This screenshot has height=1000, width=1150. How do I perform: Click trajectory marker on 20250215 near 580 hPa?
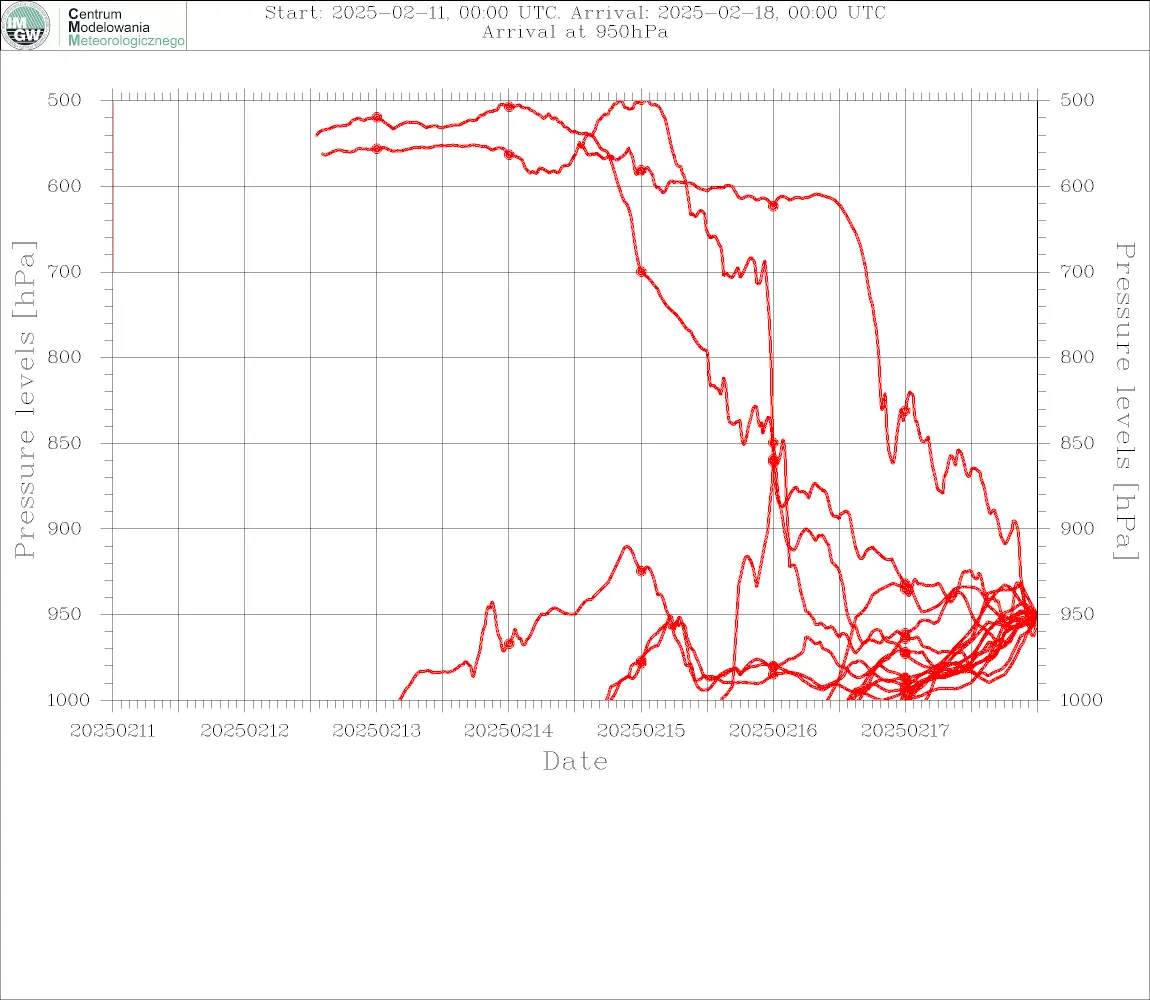[x=641, y=170]
